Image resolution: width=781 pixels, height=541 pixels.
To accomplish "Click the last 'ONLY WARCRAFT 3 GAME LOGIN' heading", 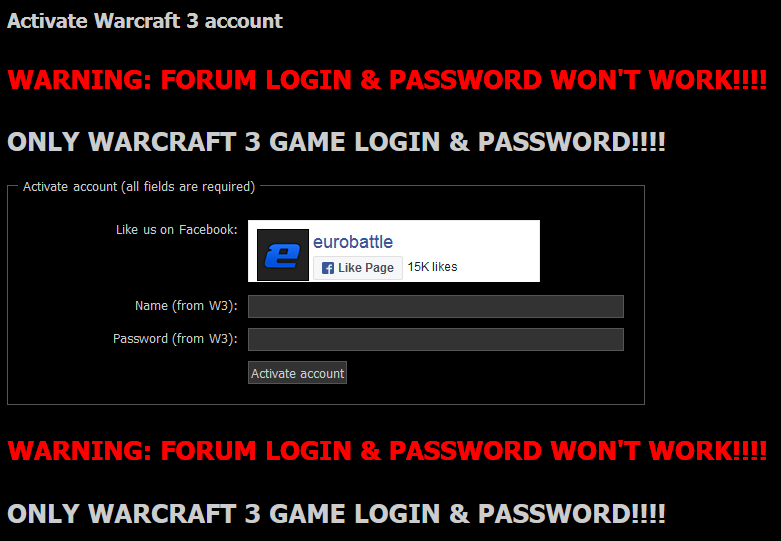I will [x=336, y=514].
